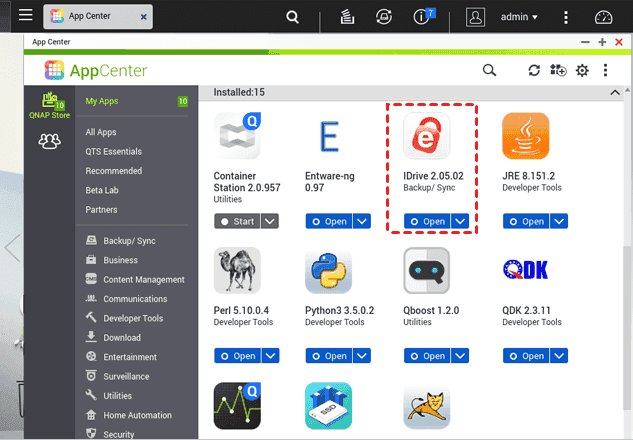Open the IDrive app

coord(427,221)
